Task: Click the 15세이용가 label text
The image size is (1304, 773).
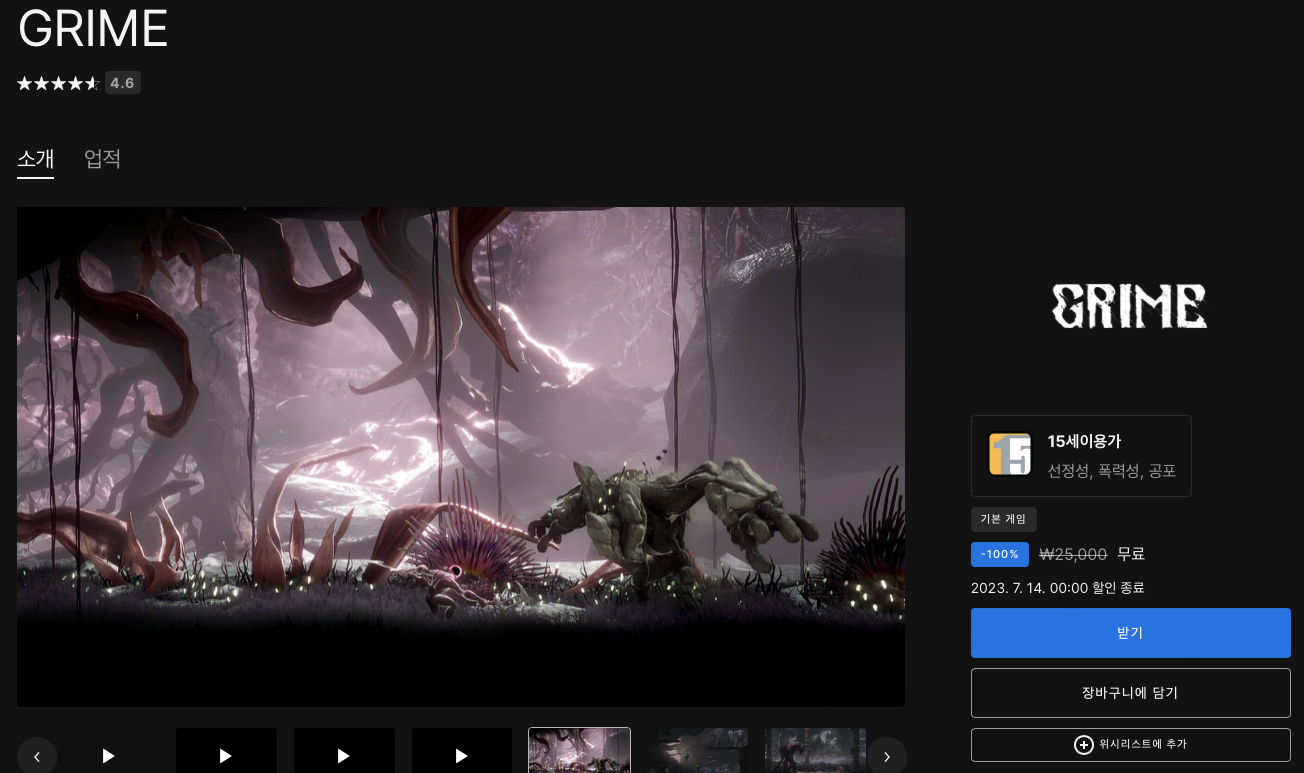Action: (x=1084, y=441)
